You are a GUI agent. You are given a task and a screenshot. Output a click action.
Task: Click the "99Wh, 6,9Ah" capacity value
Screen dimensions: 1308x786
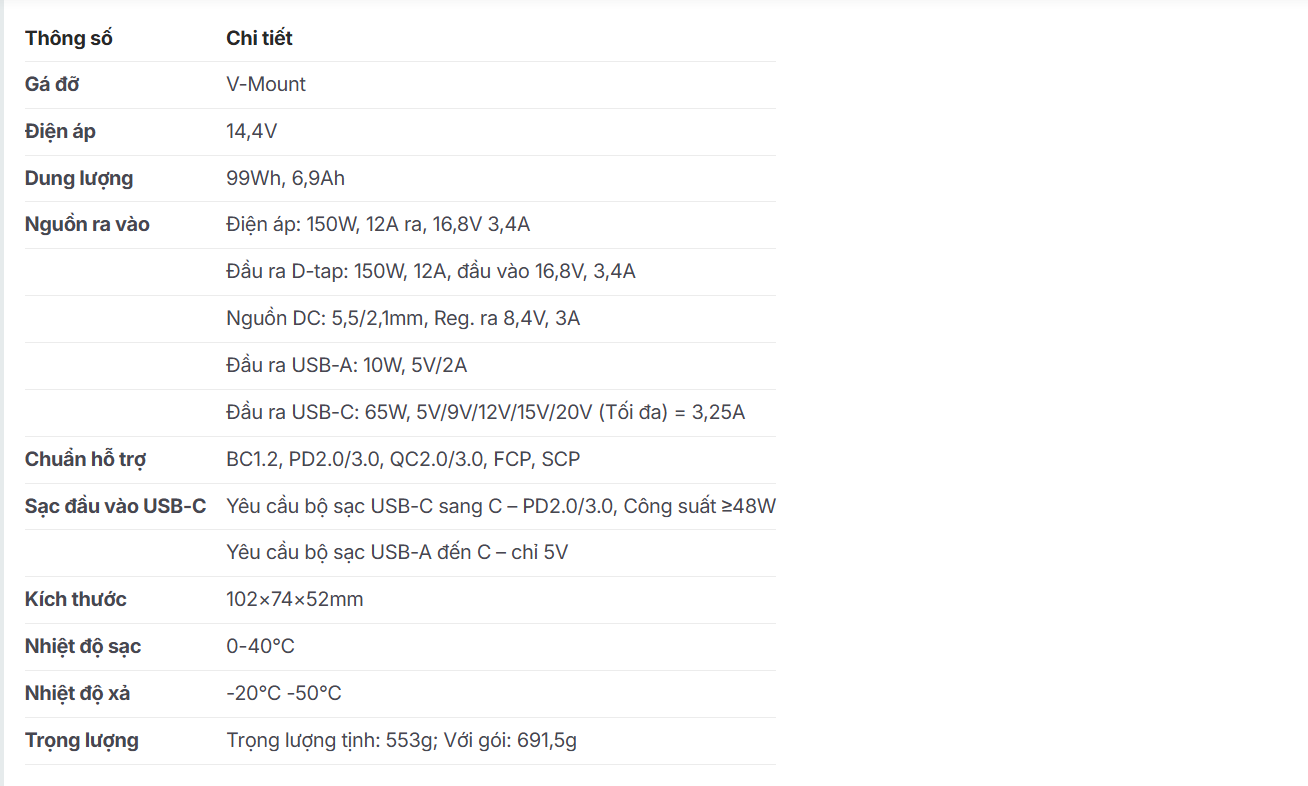click(x=285, y=178)
